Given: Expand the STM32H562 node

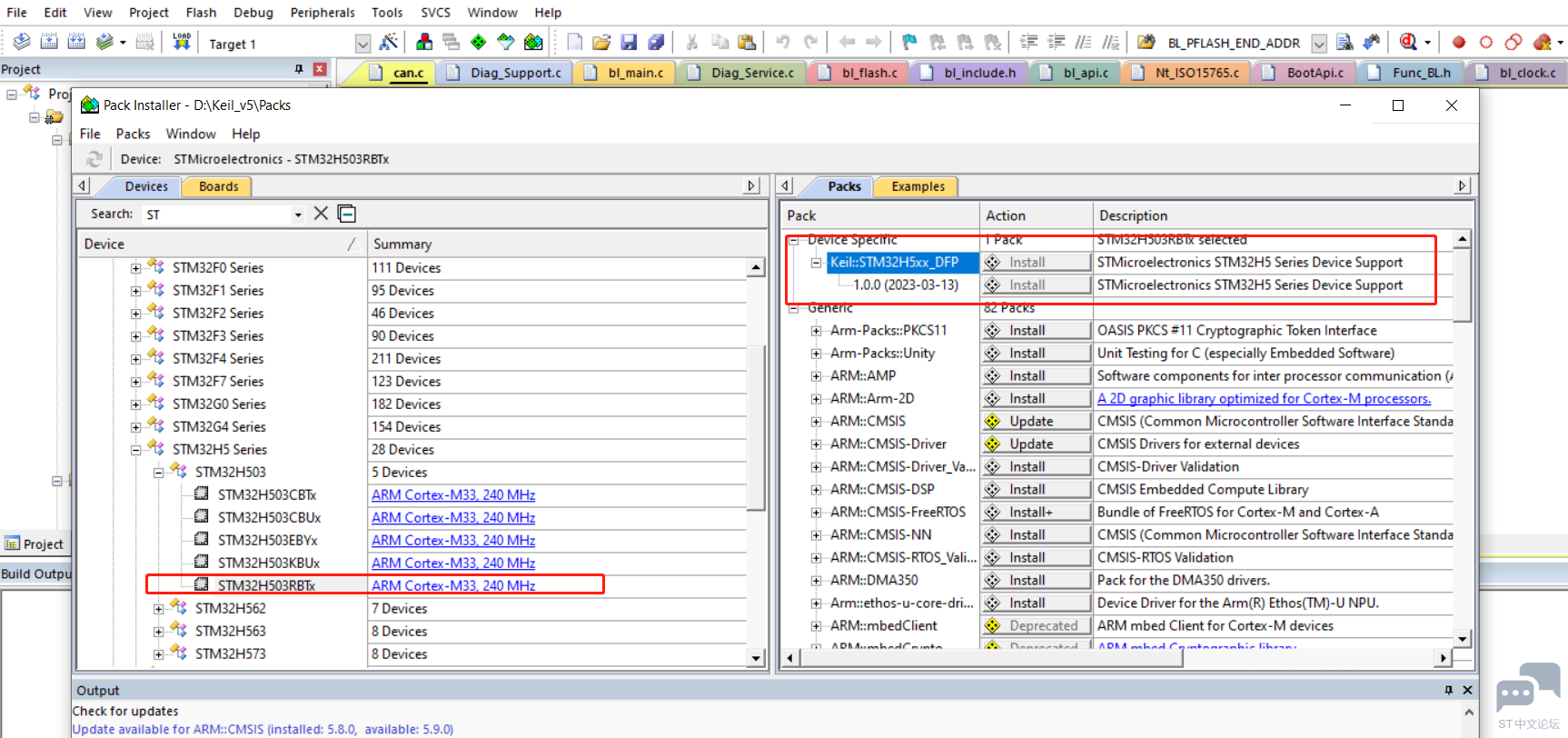Looking at the screenshot, I should [158, 609].
